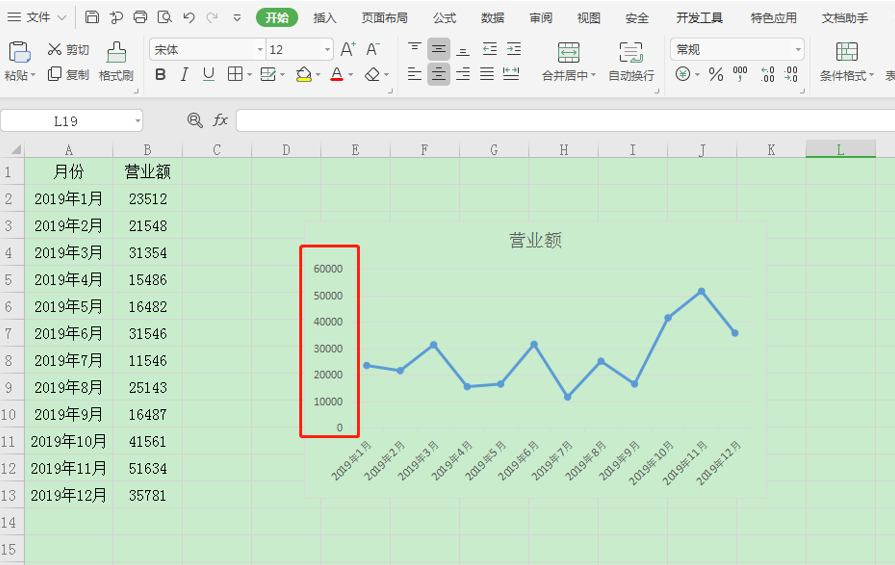Image resolution: width=895 pixels, height=565 pixels.
Task: Click the 合并居中 merge and center button
Action: click(x=569, y=61)
